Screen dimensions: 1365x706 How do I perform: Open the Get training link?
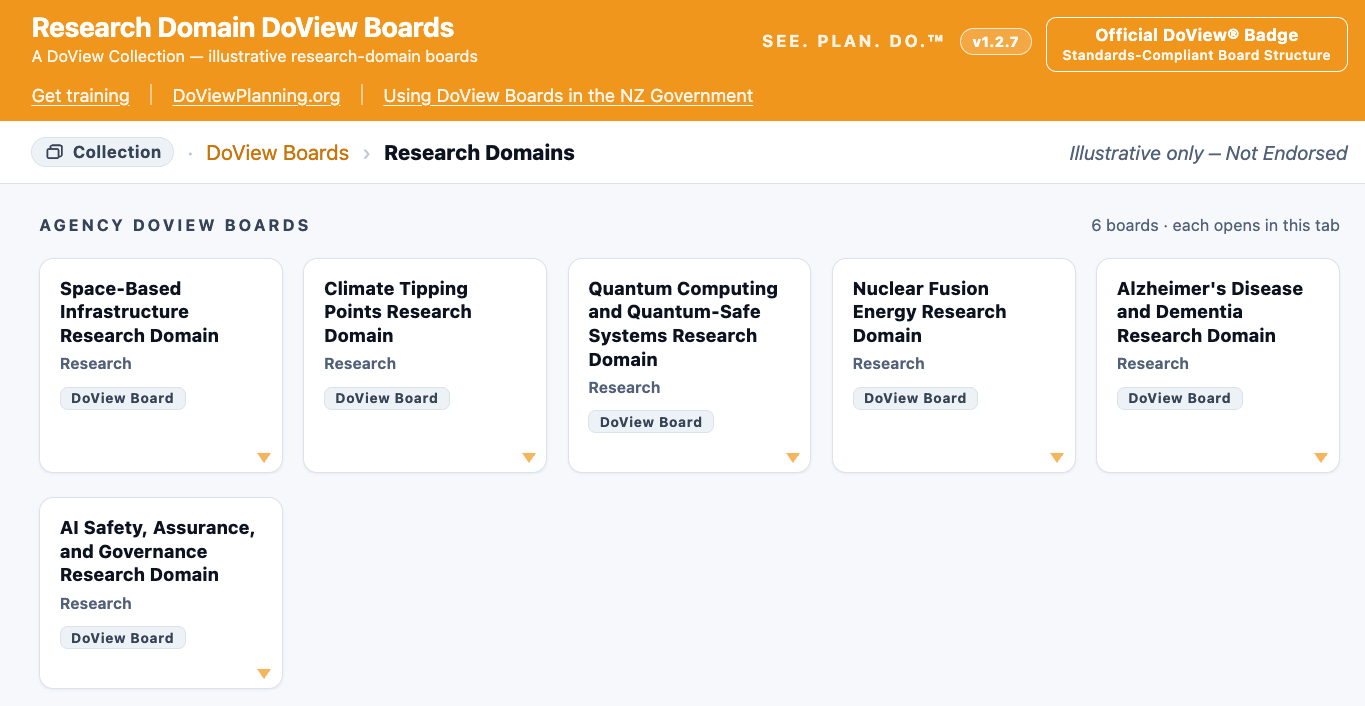click(81, 96)
